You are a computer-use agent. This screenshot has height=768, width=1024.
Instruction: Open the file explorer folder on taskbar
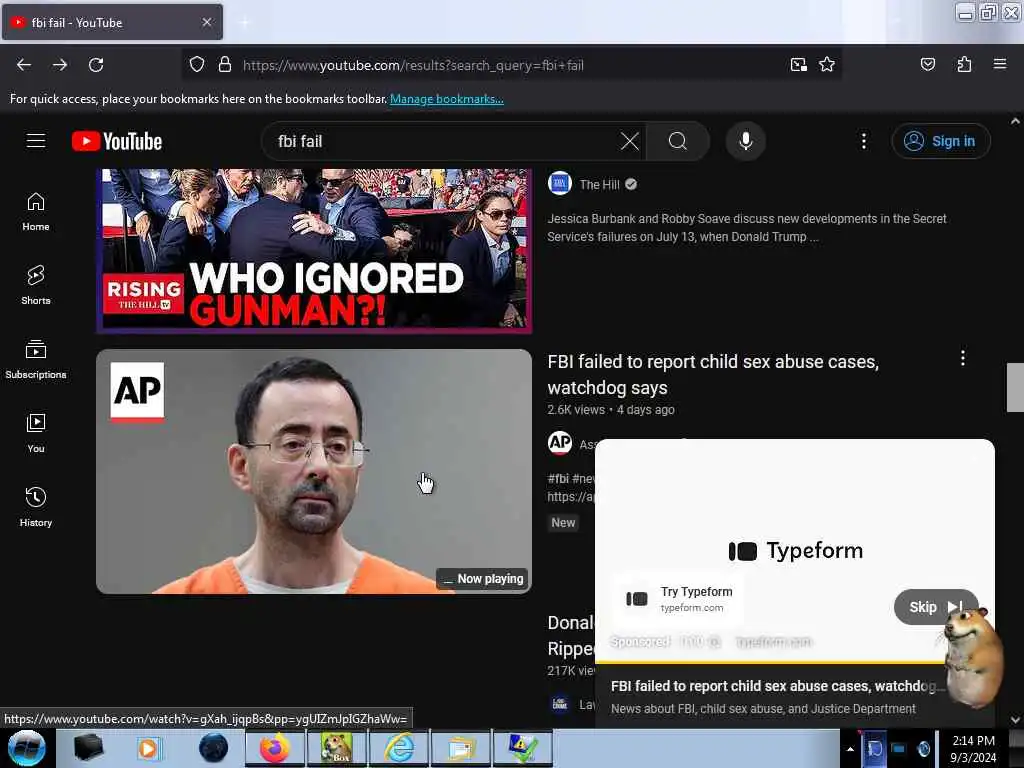[460, 748]
